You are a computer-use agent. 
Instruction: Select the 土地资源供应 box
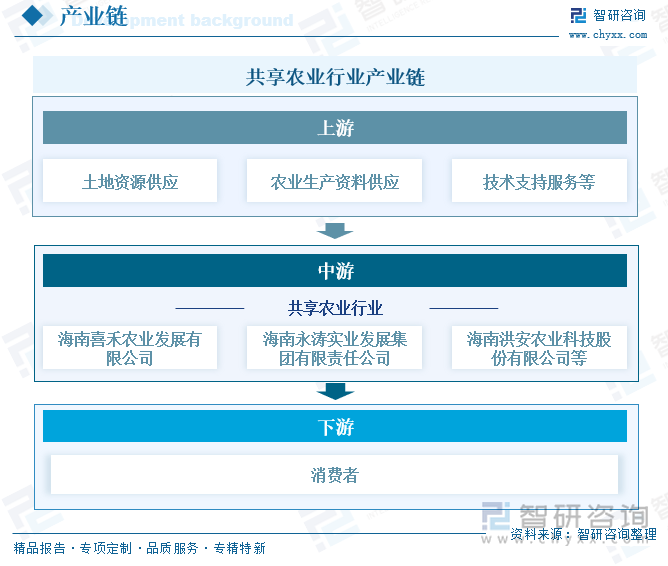point(130,181)
